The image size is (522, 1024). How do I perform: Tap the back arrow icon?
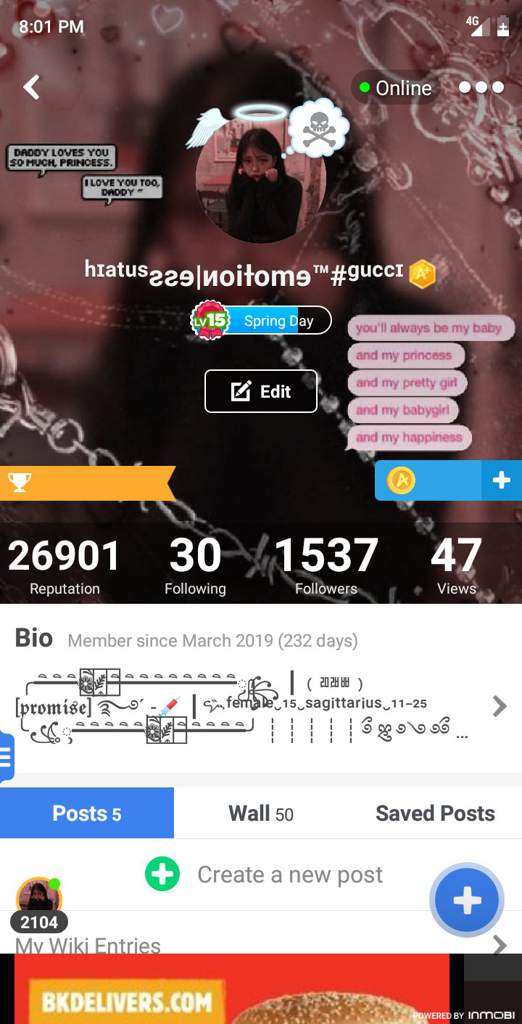[x=31, y=87]
